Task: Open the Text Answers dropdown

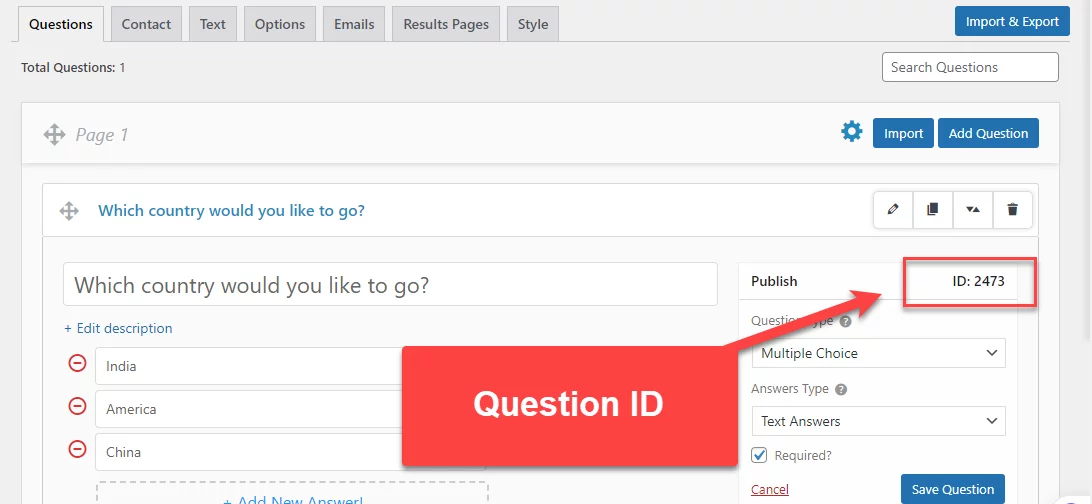Action: pos(879,421)
